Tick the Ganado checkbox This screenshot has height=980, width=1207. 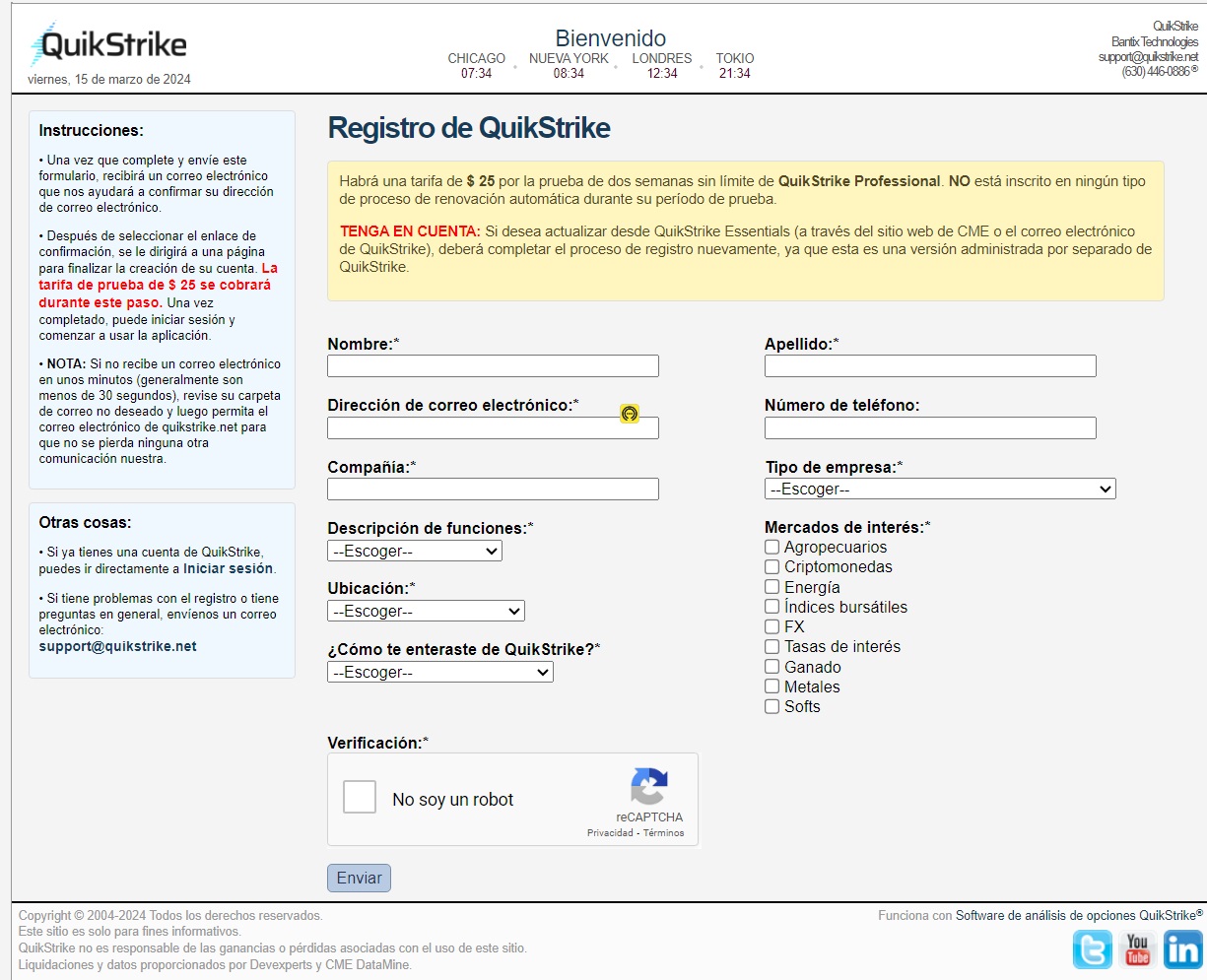tap(772, 667)
